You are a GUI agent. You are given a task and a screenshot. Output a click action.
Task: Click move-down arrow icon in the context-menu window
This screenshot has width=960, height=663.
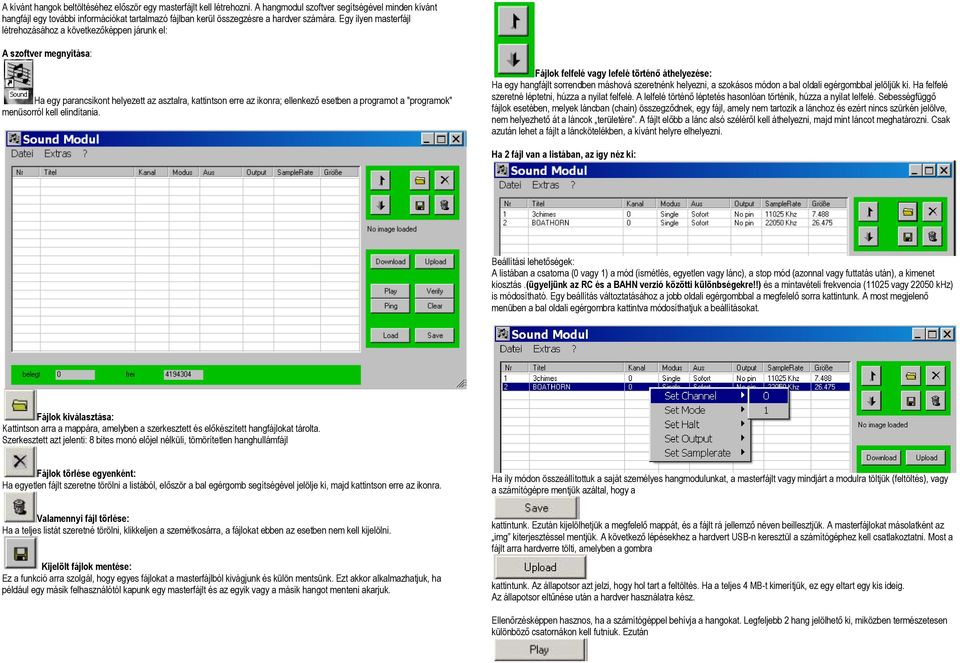coord(872,400)
